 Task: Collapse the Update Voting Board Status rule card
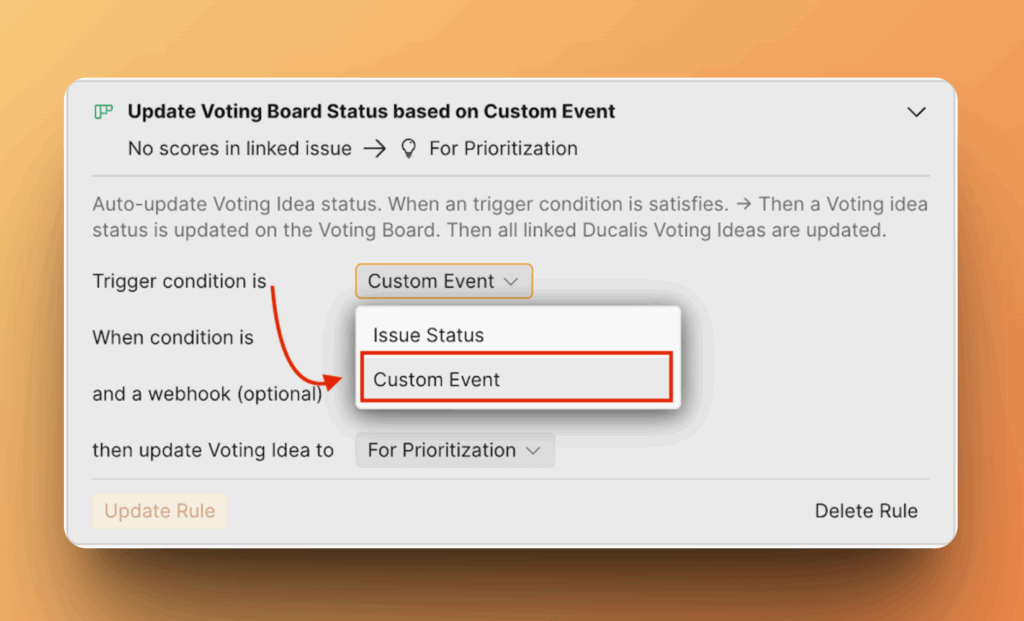coord(917,112)
